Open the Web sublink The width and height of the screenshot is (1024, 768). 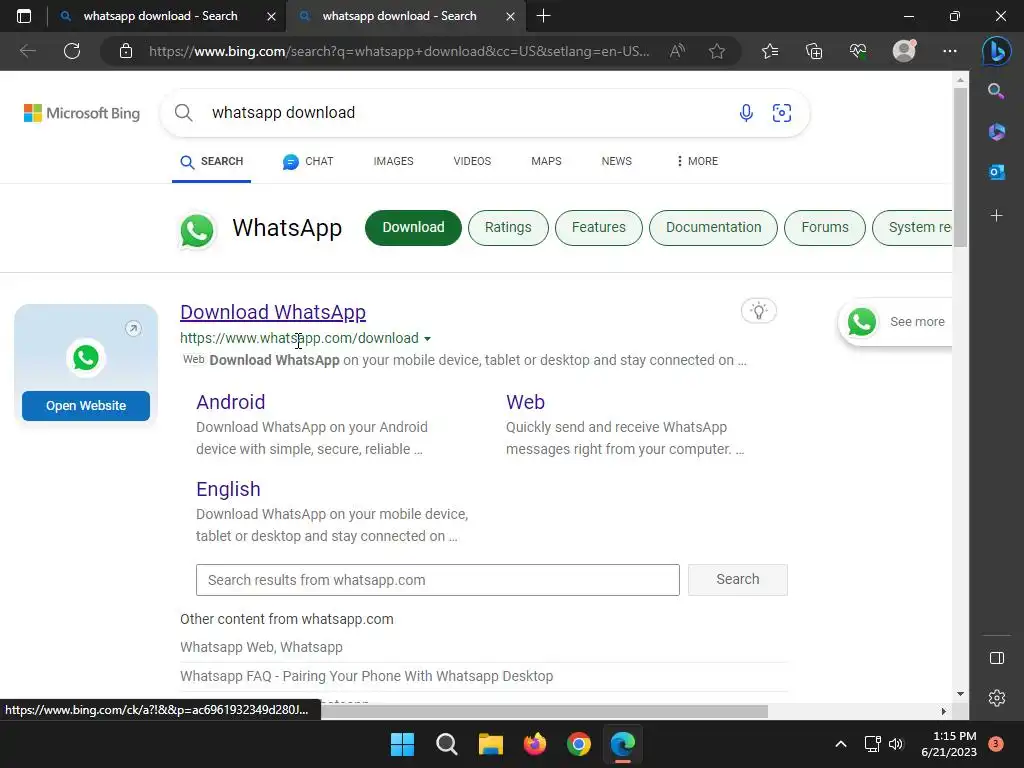(525, 402)
